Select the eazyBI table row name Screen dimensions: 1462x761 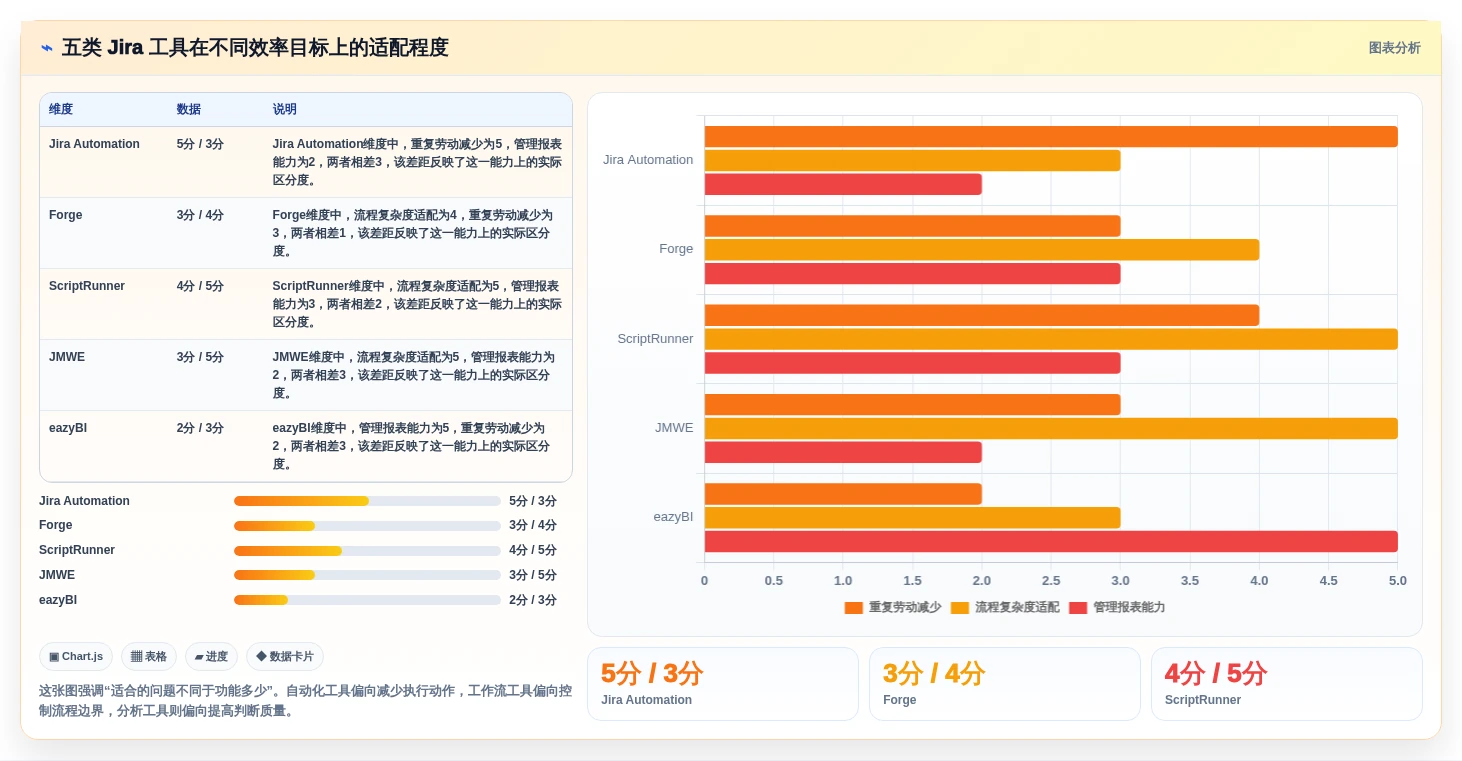(x=68, y=428)
